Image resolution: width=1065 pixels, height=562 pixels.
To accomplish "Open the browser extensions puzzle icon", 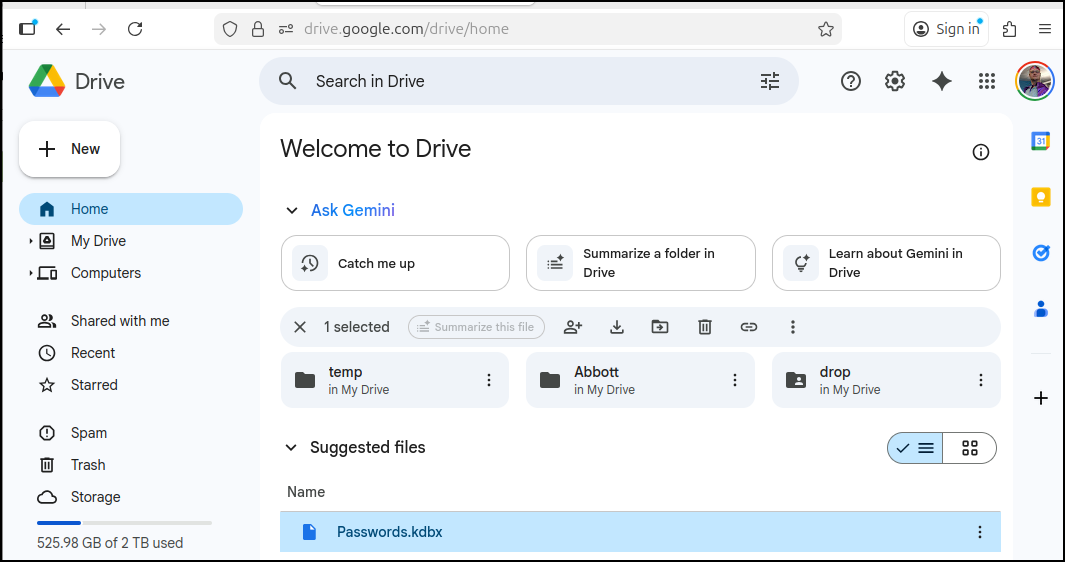I will (1009, 29).
